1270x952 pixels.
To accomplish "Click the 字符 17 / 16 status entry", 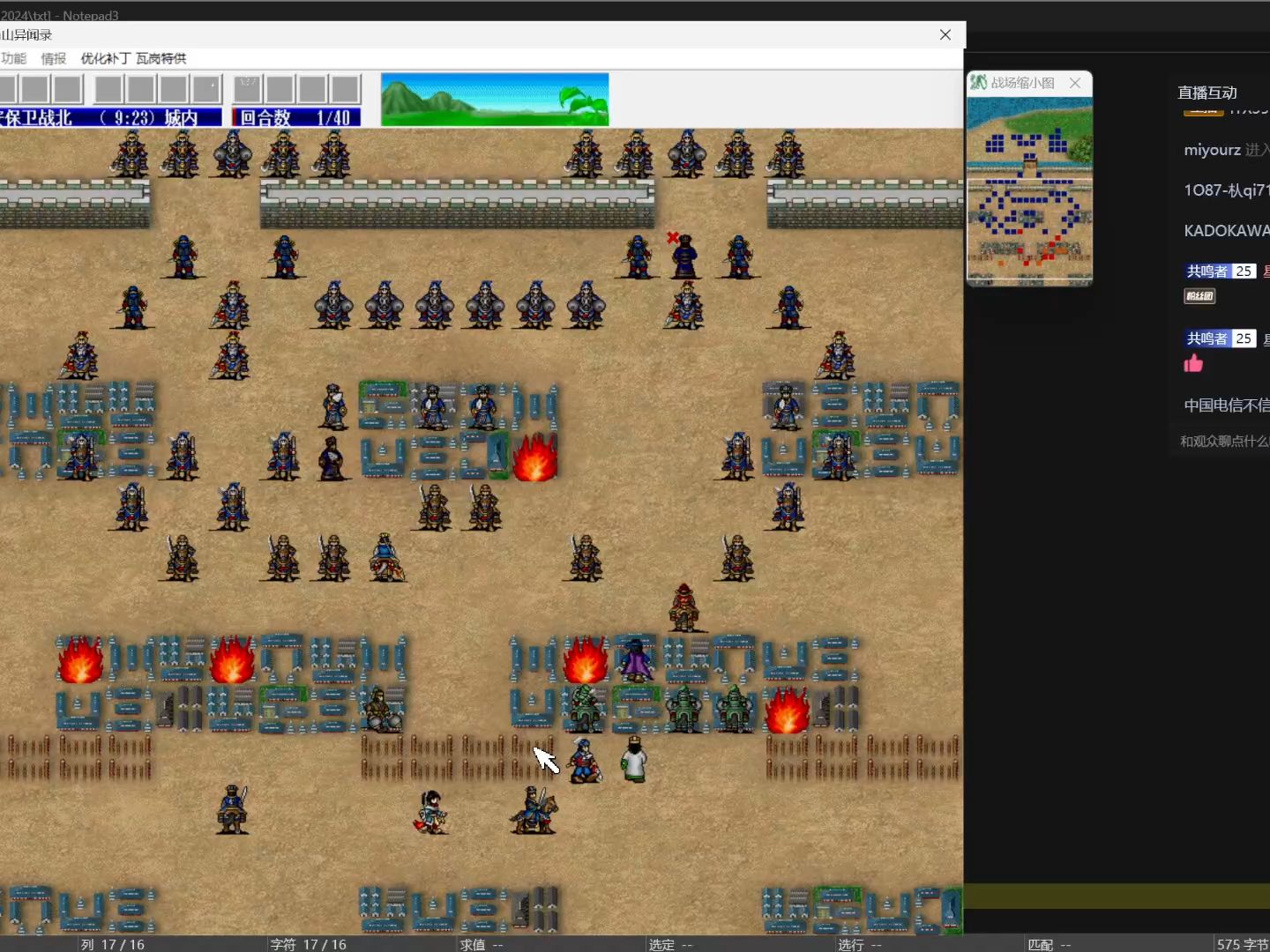I will point(308,944).
